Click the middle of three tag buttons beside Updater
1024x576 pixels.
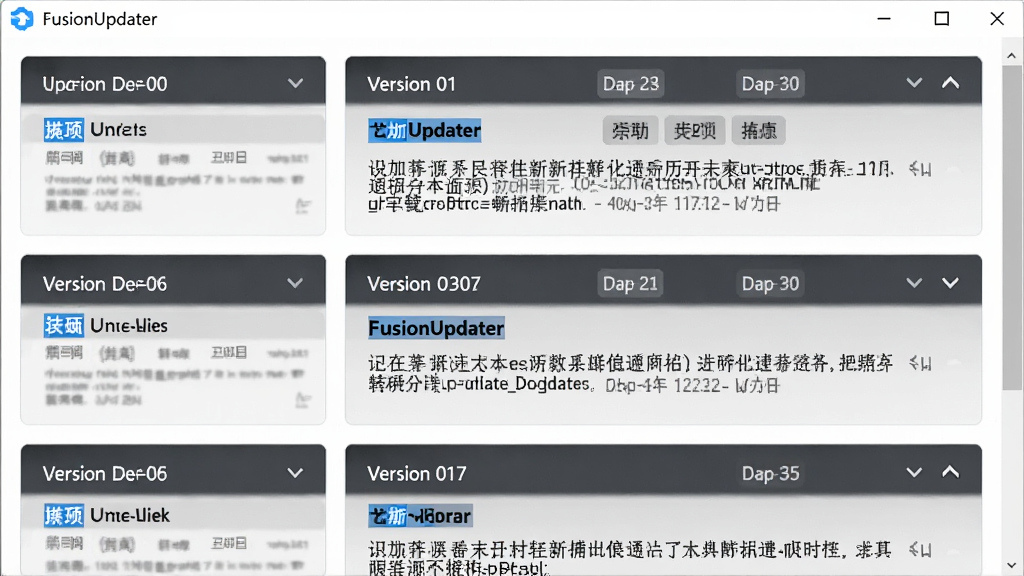tap(695, 131)
